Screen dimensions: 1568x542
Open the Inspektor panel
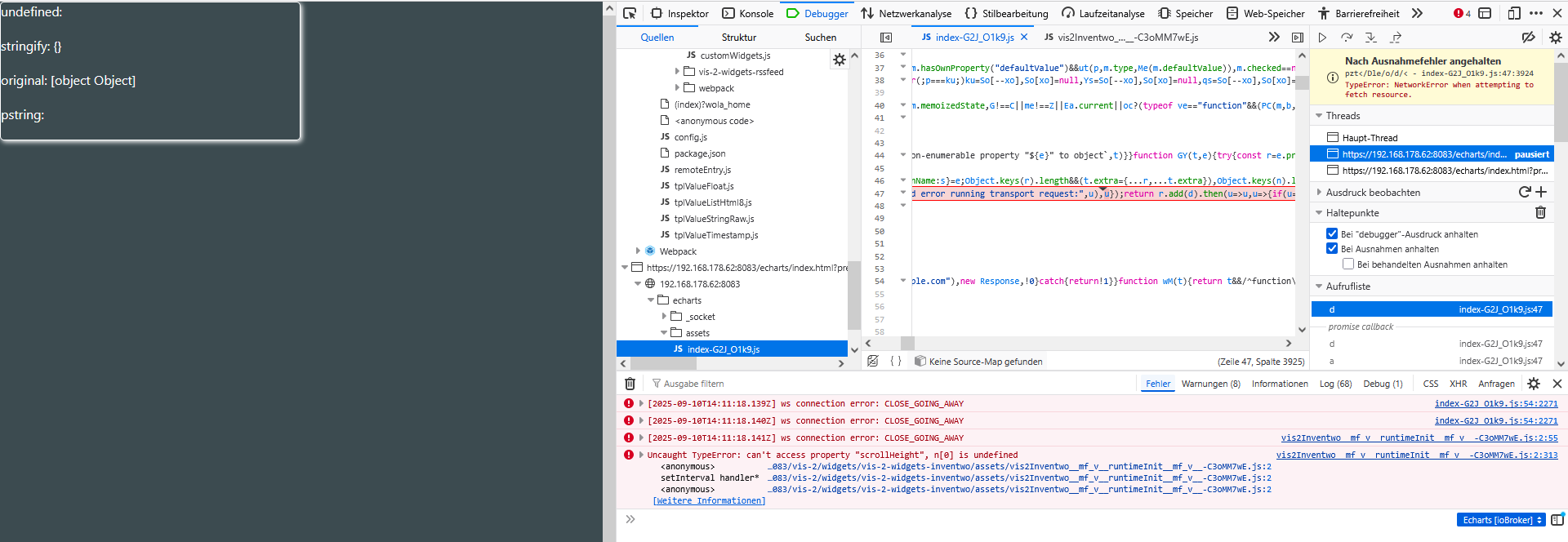[x=679, y=13]
